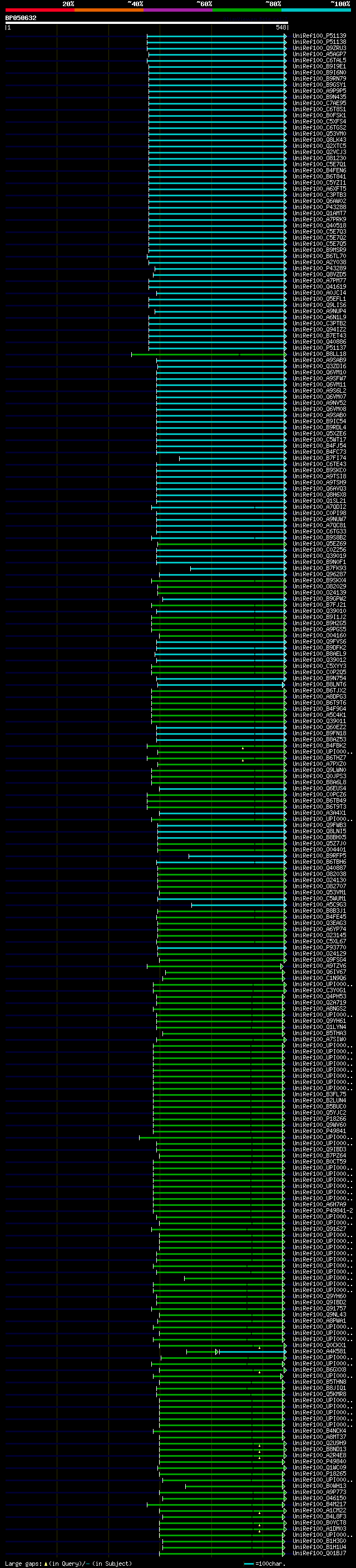Select the UniRef100_Q53VM0 label

(x=319, y=134)
